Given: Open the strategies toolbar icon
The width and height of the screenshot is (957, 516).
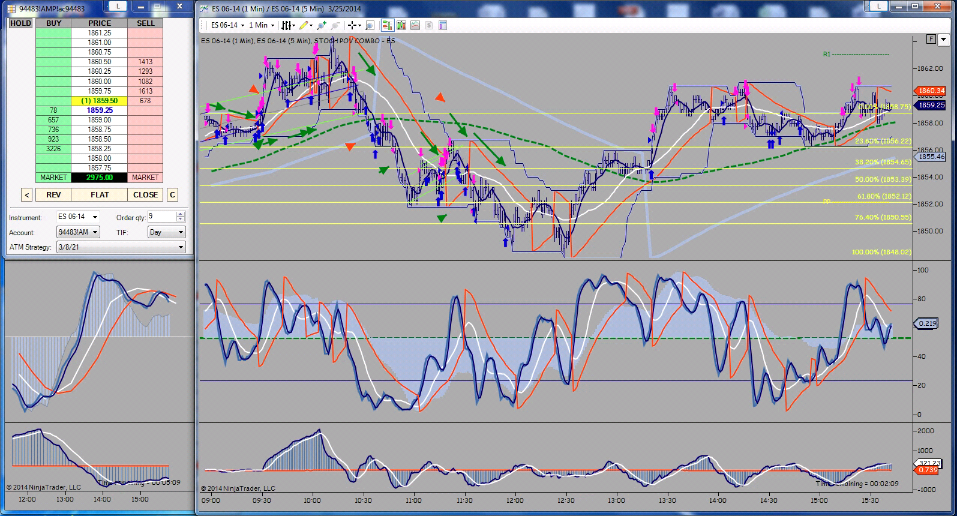Looking at the screenshot, I should pos(415,25).
